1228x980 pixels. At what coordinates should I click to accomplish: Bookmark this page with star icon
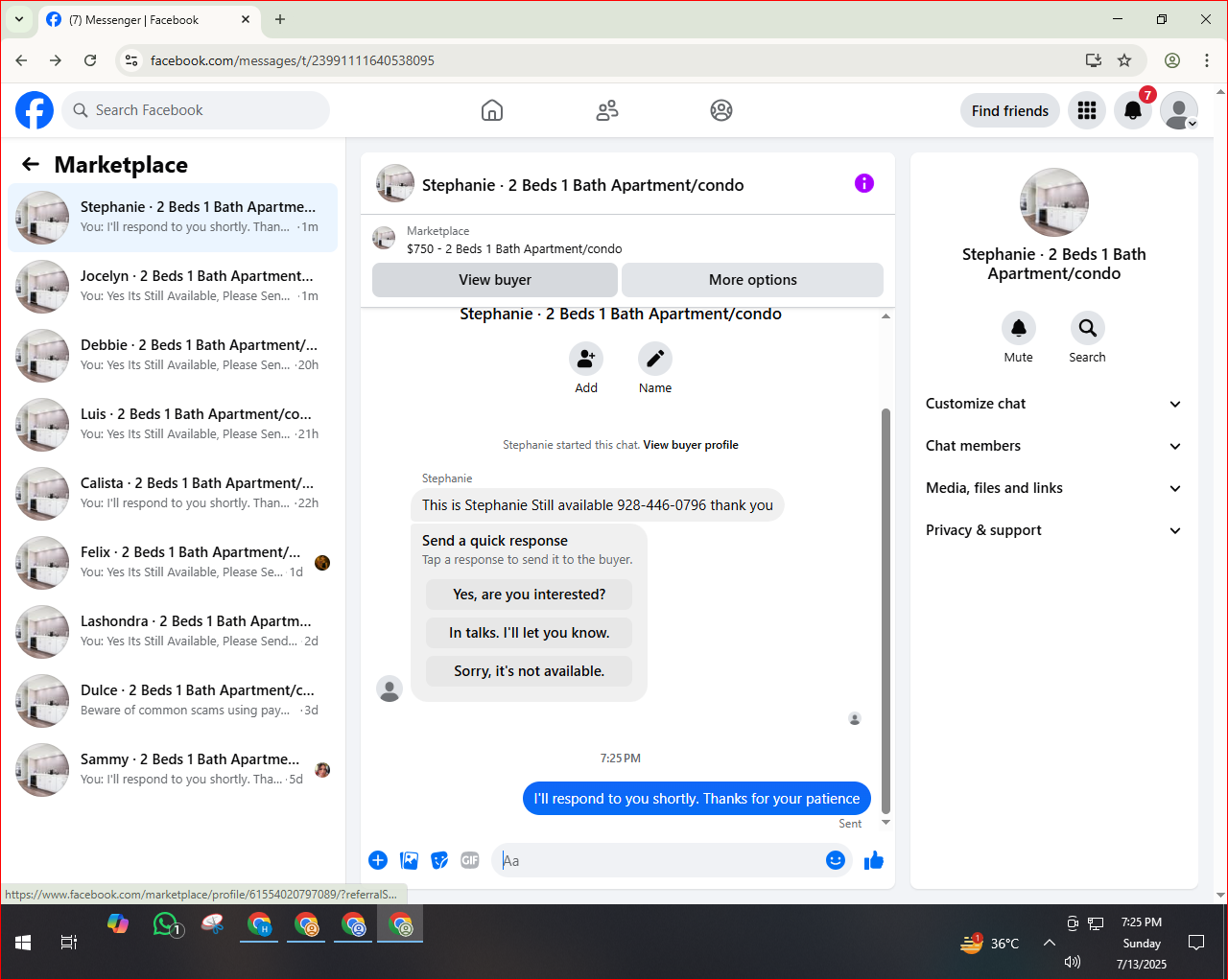pyautogui.click(x=1124, y=60)
